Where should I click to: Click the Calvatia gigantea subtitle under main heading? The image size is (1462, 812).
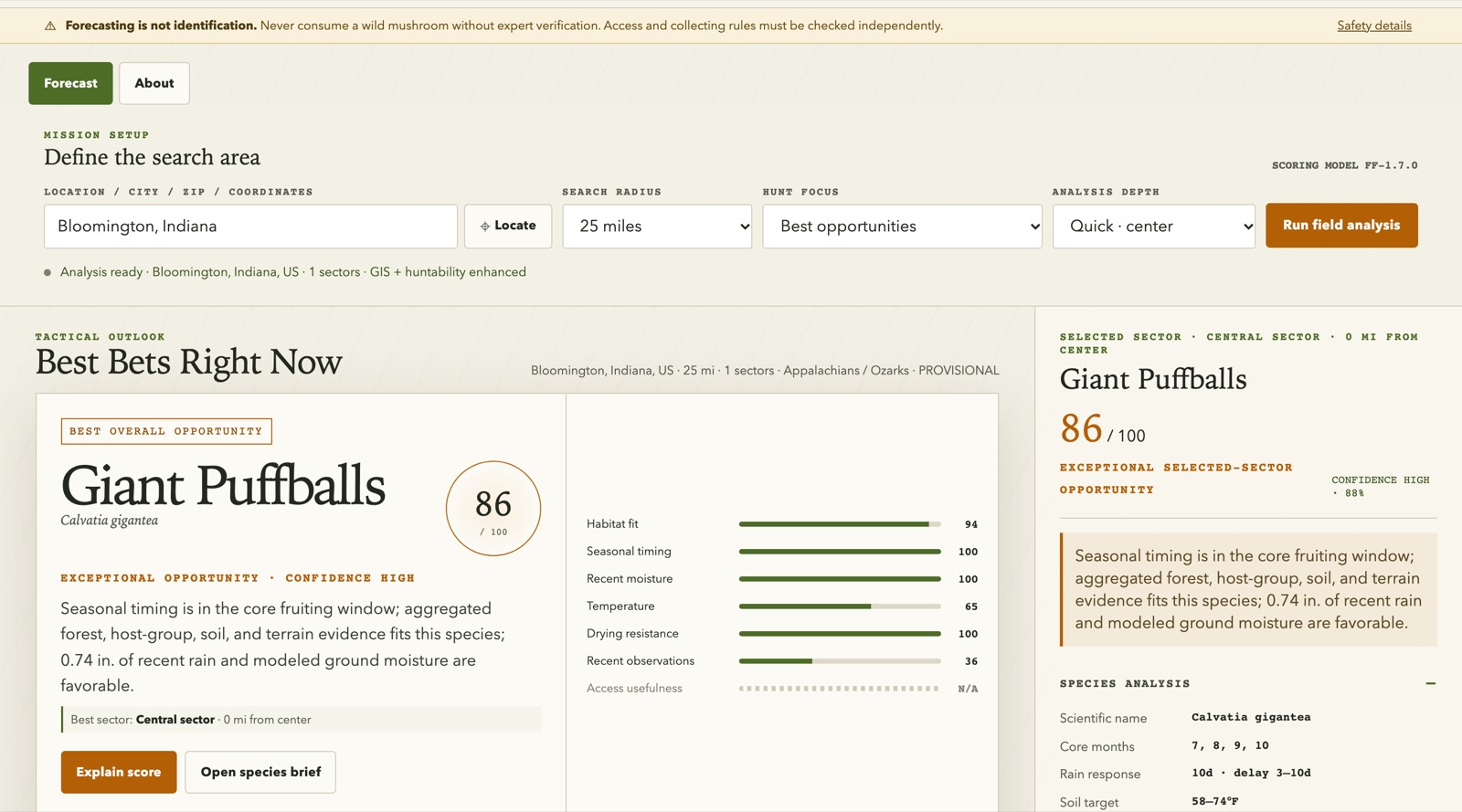pyautogui.click(x=109, y=521)
